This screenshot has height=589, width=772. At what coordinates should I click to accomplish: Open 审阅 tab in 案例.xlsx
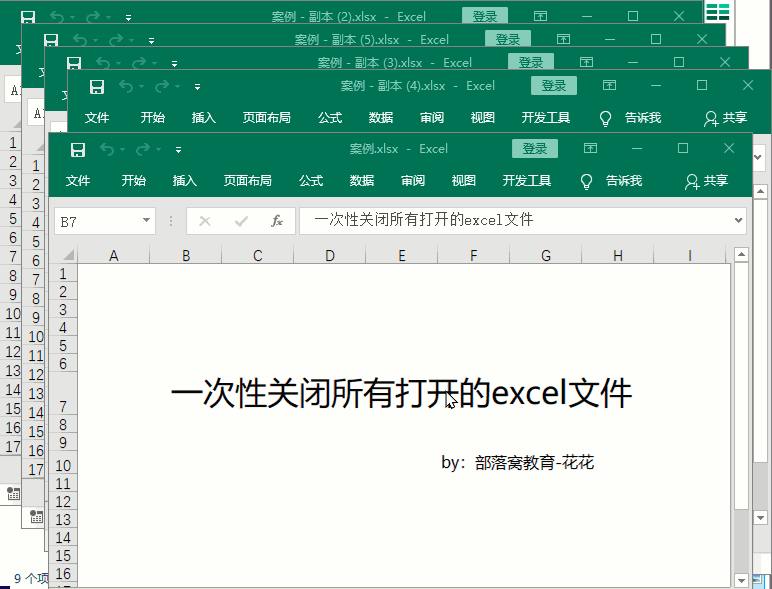click(x=413, y=181)
